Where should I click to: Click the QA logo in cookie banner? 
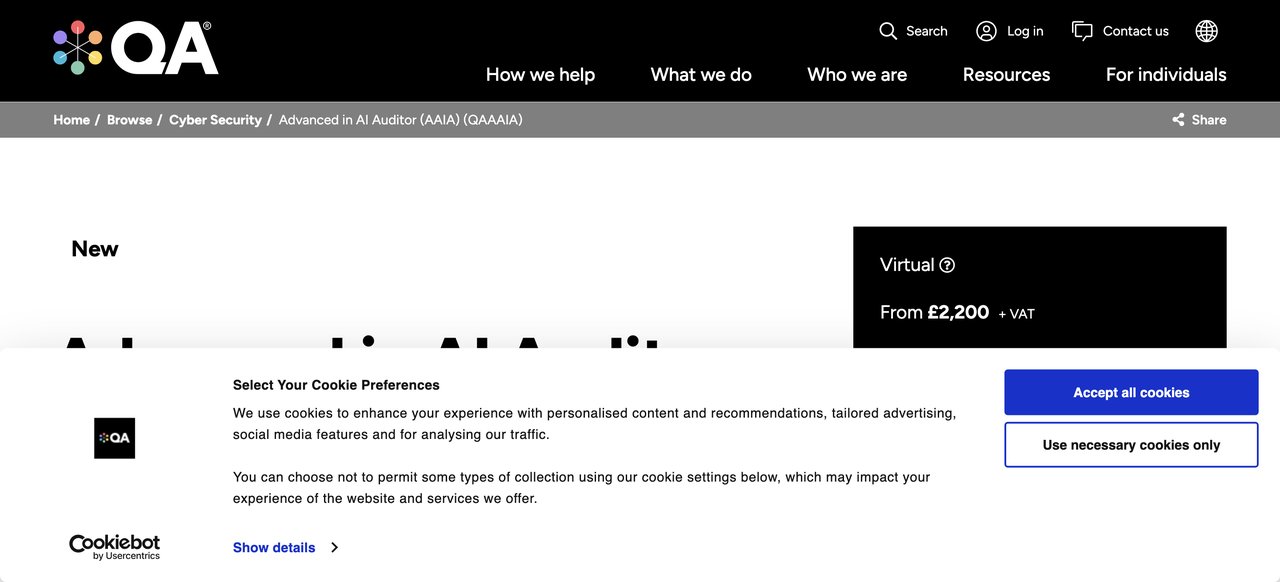(114, 438)
